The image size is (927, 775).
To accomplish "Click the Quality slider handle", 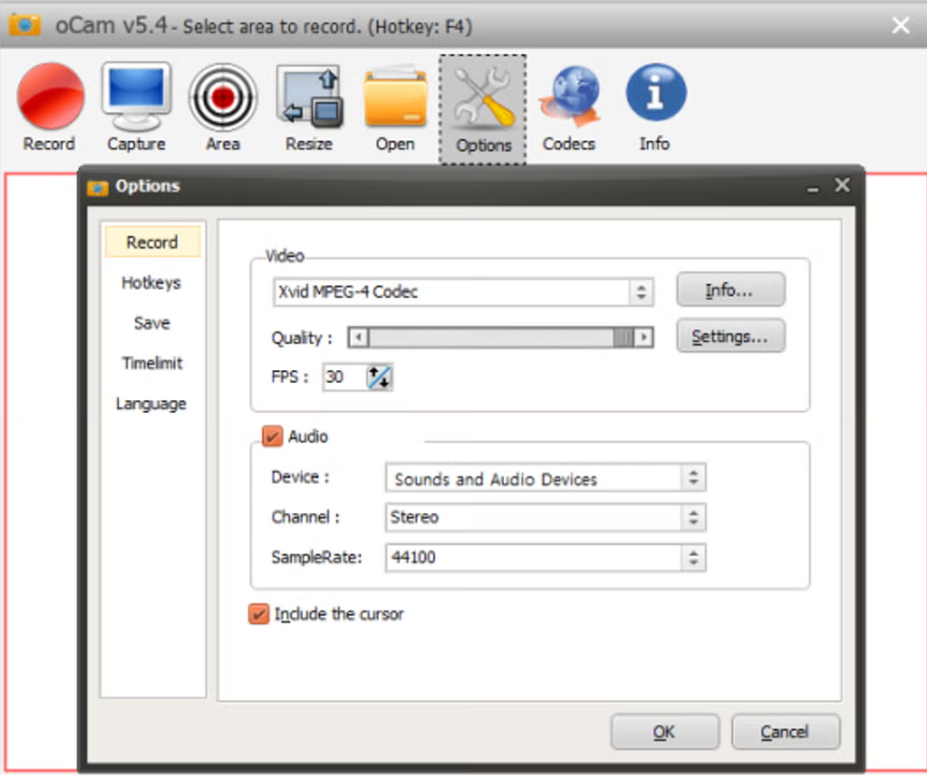I will pyautogui.click(x=623, y=338).
